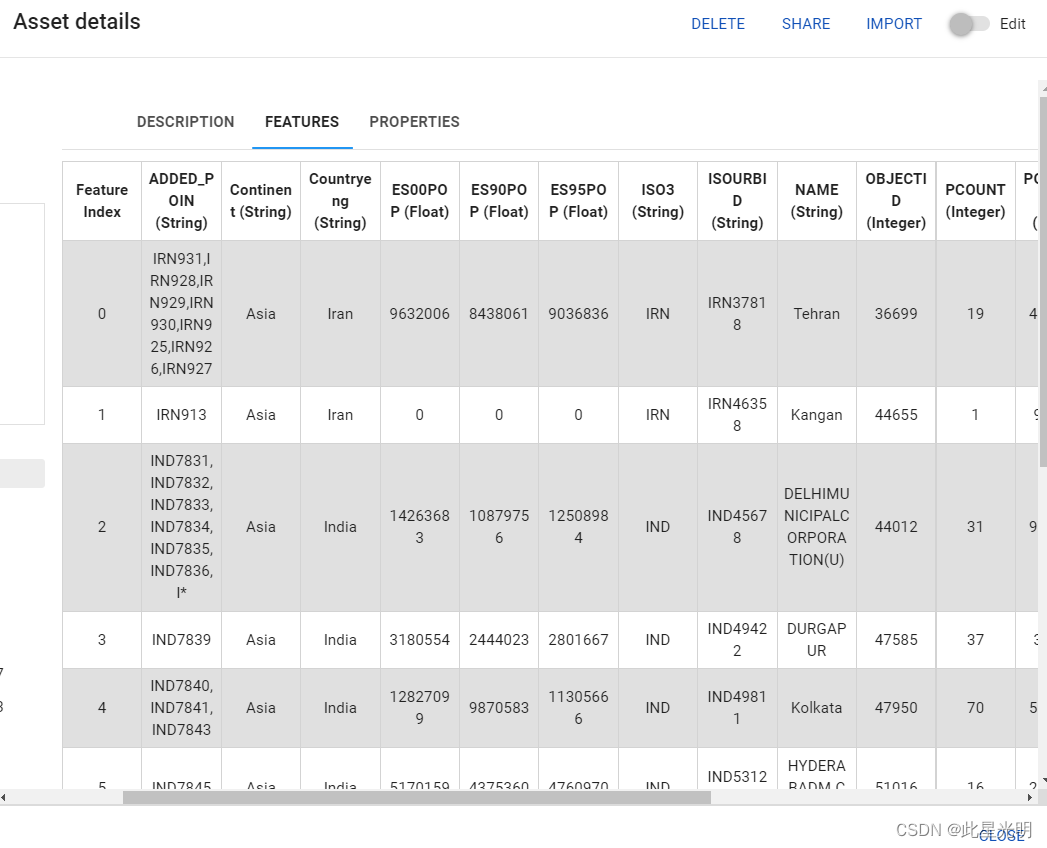
Task: Select the FEATURES tab
Action: point(302,122)
